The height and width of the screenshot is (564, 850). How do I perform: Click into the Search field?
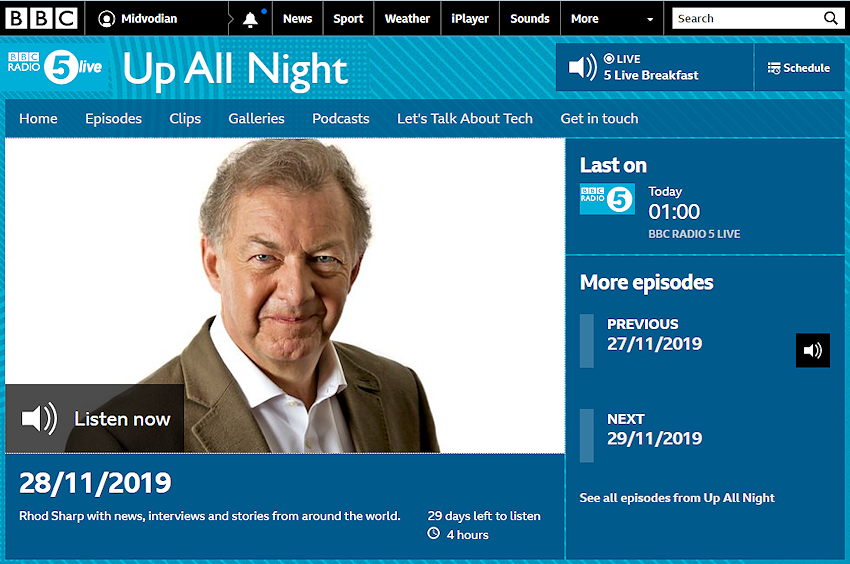pos(748,18)
